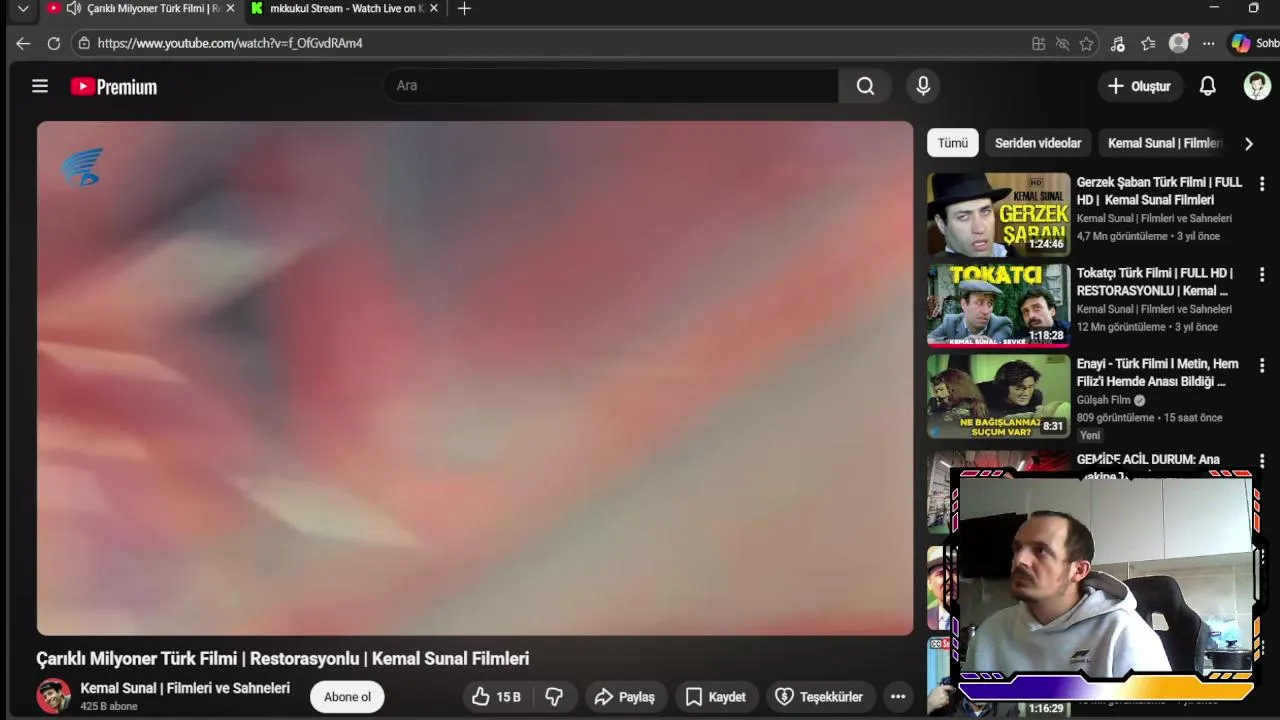Screen dimensions: 1280x720
Task: Open more actions below the video
Action: [x=898, y=697]
